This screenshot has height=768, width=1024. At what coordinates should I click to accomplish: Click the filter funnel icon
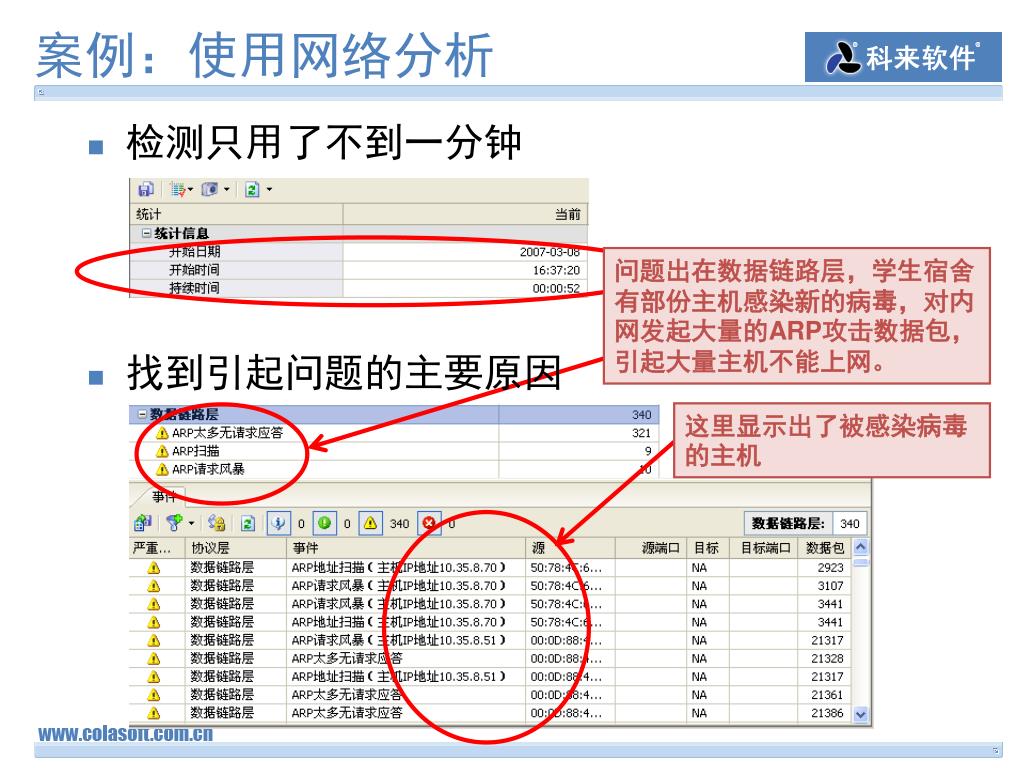174,523
